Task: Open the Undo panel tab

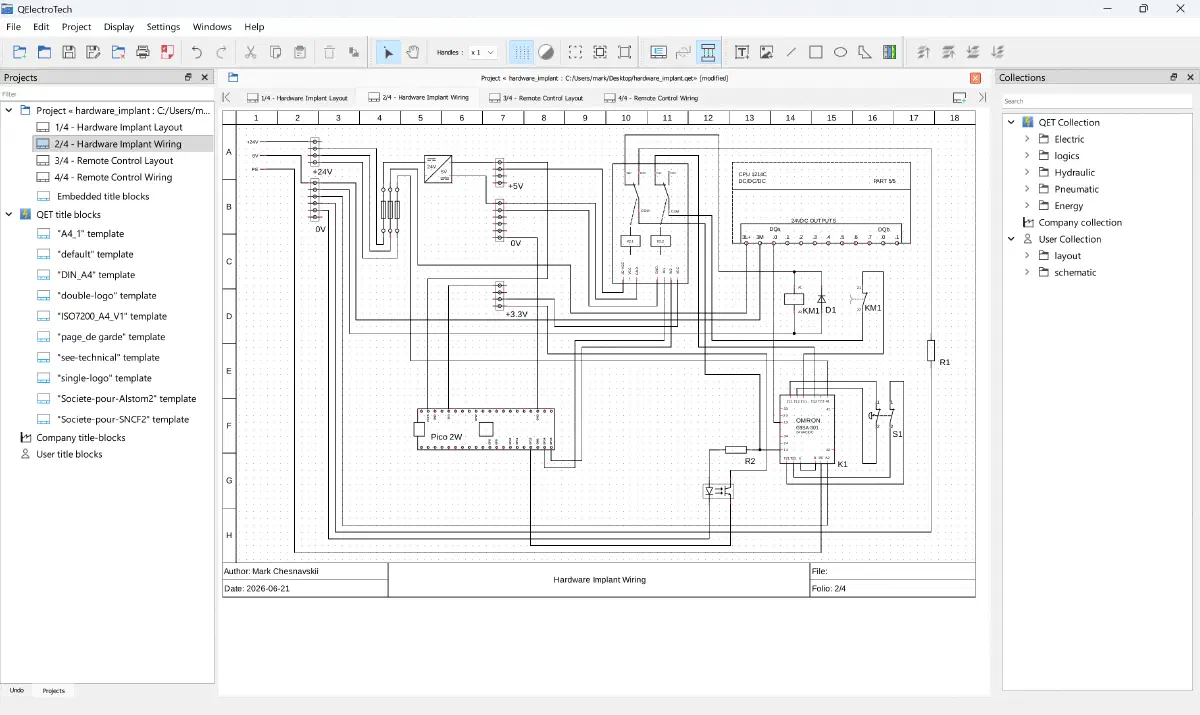Action: click(17, 690)
